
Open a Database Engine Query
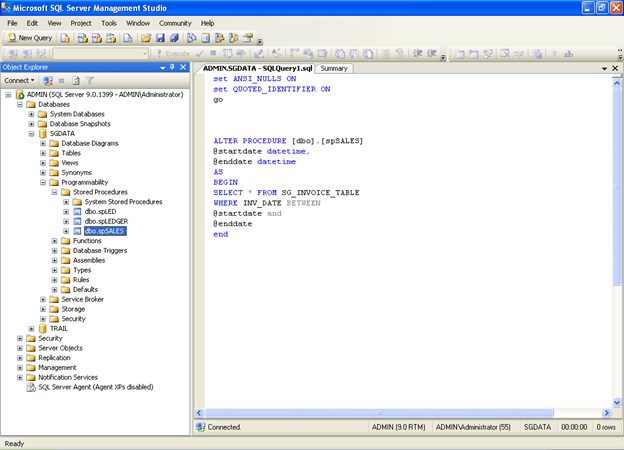point(65,38)
